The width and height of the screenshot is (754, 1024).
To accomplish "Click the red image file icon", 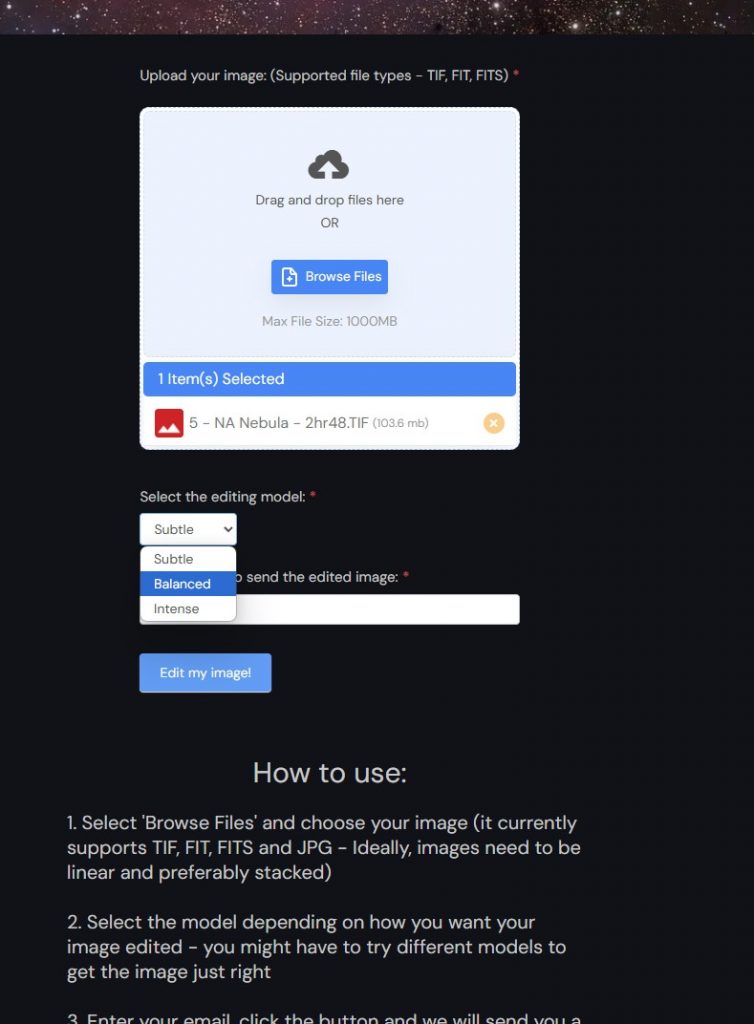I will coord(169,423).
